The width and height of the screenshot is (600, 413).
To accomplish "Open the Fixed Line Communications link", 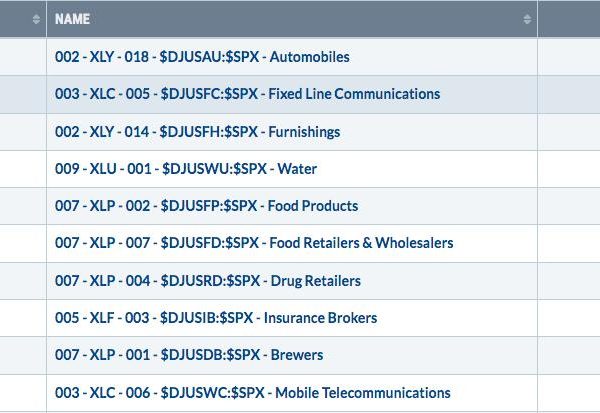I will click(247, 94).
